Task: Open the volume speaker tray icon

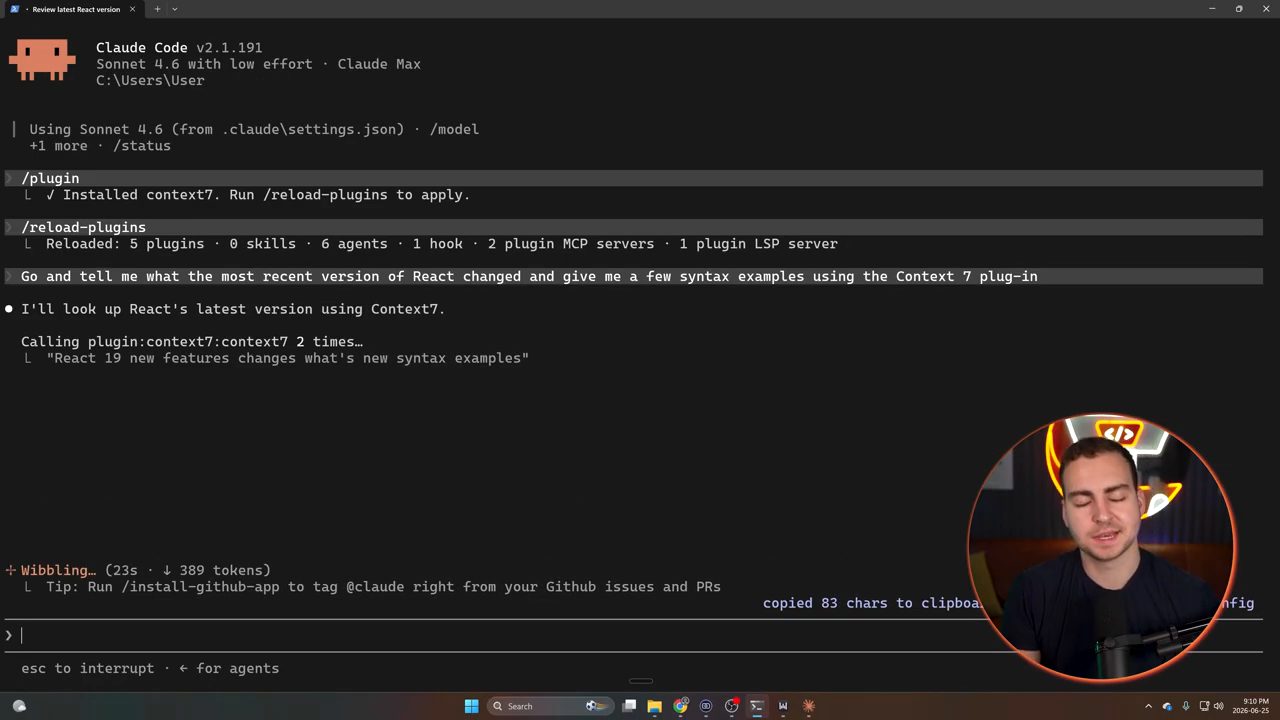Action: [x=1221, y=706]
